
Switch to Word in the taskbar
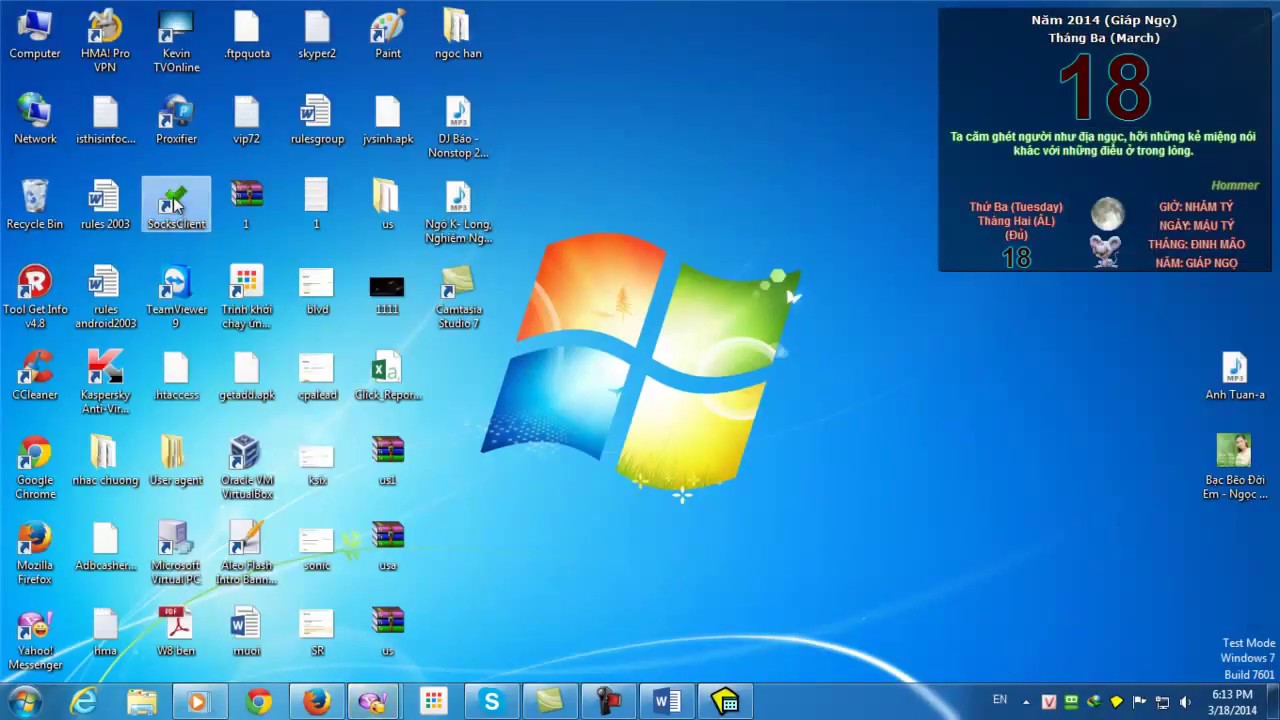coord(667,702)
